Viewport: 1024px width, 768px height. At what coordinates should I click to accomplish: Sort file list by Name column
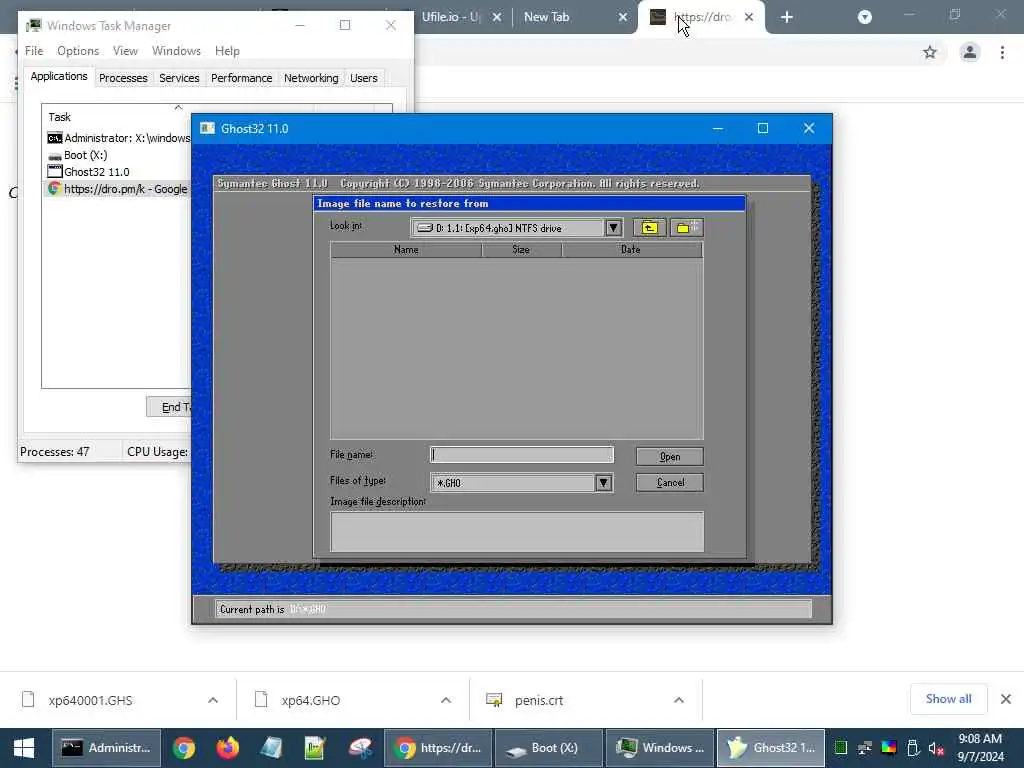pyautogui.click(x=406, y=249)
